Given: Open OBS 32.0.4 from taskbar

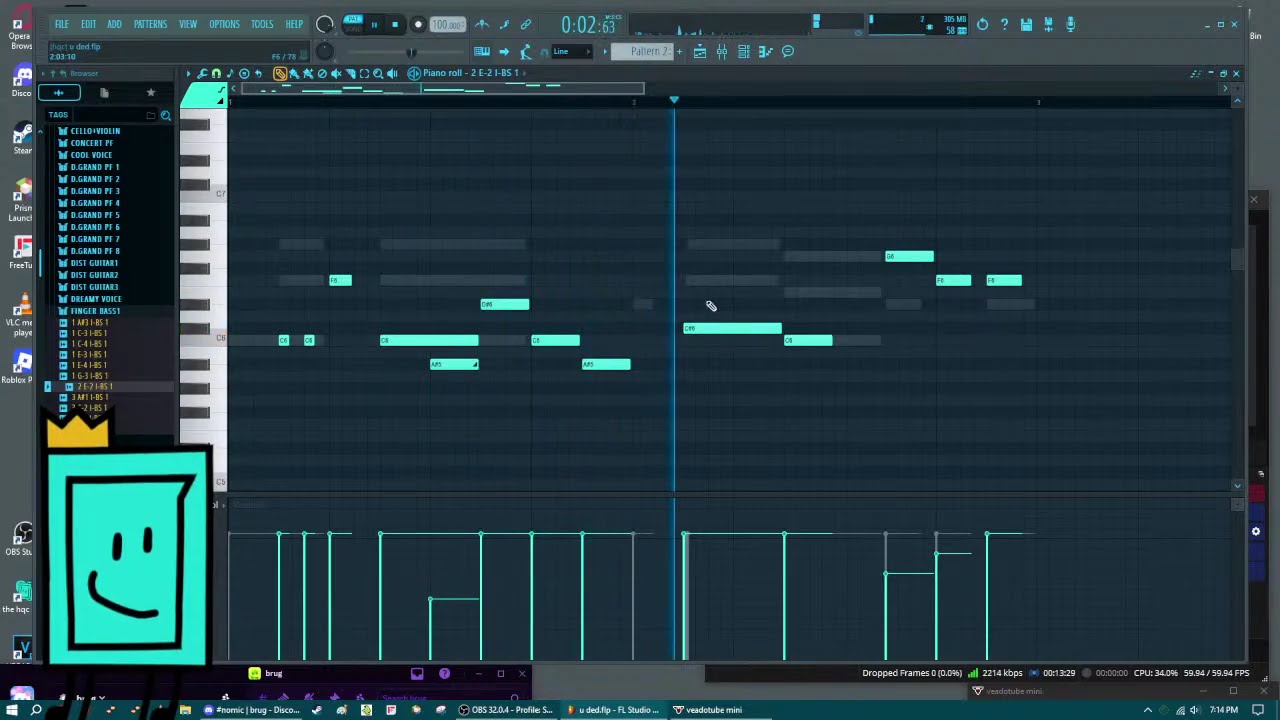Looking at the screenshot, I should [505, 710].
